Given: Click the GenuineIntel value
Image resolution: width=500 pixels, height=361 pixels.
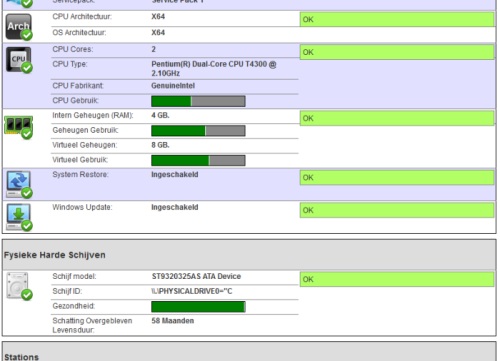Looking at the screenshot, I should tap(173, 86).
